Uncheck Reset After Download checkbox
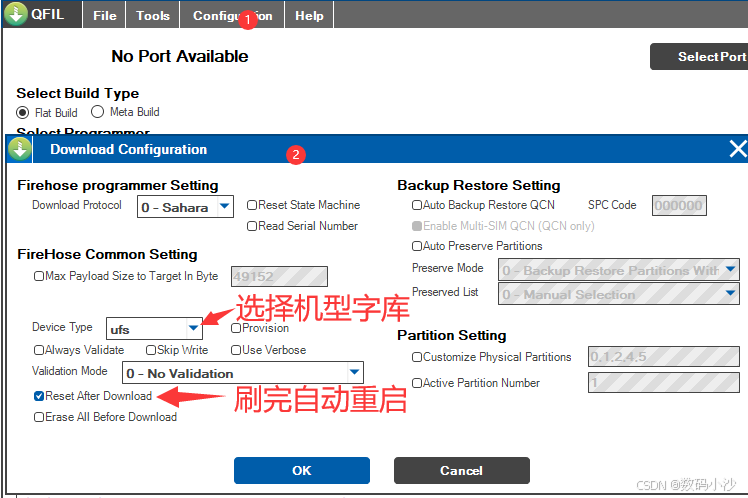Screen dimensions: 748x498 point(39,396)
